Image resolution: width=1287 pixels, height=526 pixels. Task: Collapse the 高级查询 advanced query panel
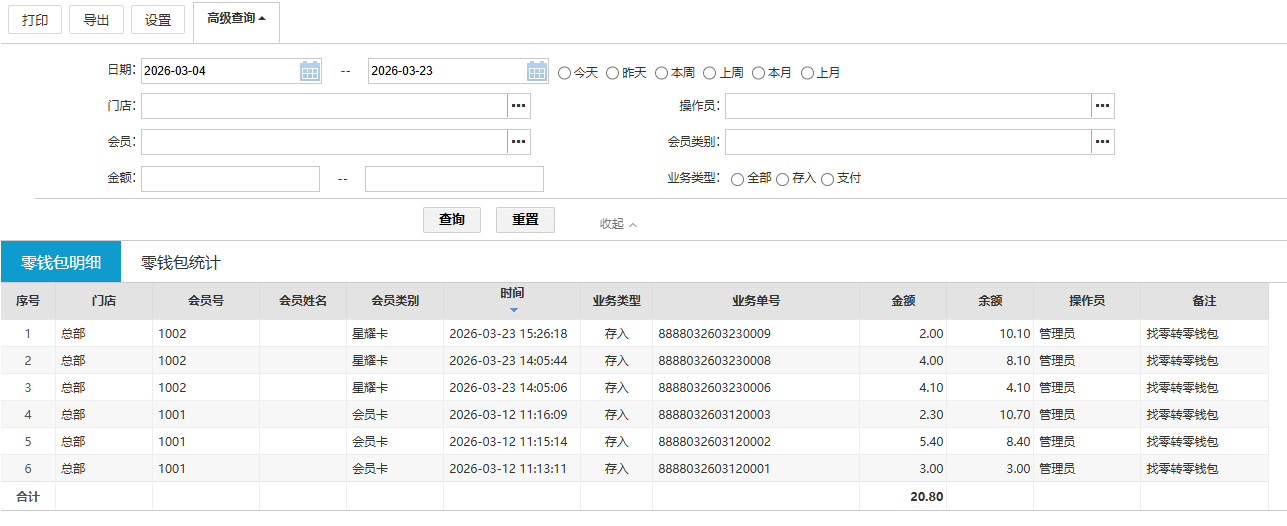point(236,19)
